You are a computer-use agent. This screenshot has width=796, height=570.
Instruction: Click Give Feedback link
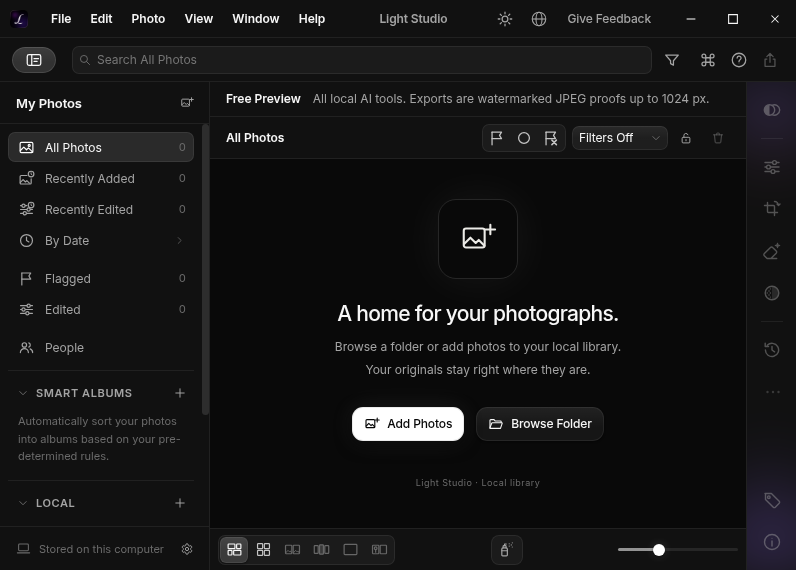tap(609, 19)
